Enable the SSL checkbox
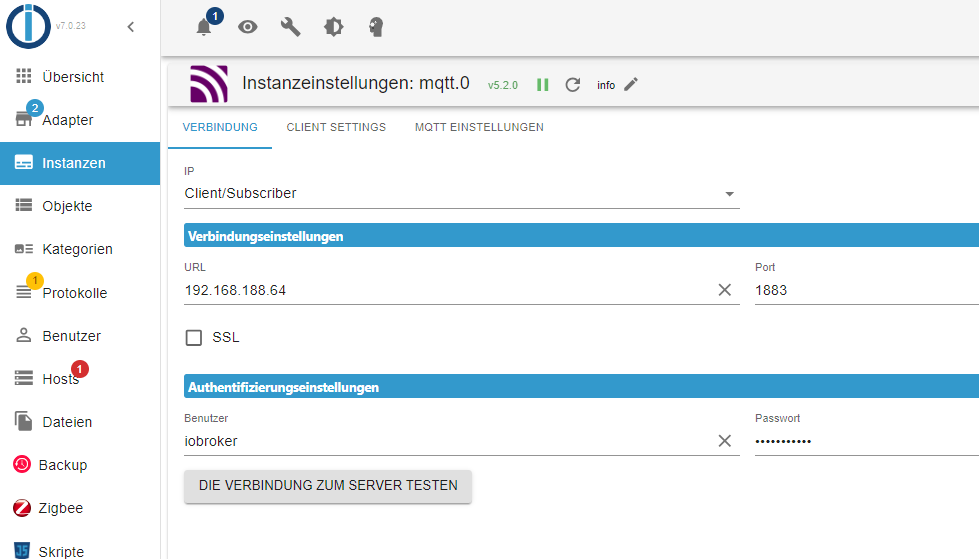The height and width of the screenshot is (559, 979). coord(194,338)
